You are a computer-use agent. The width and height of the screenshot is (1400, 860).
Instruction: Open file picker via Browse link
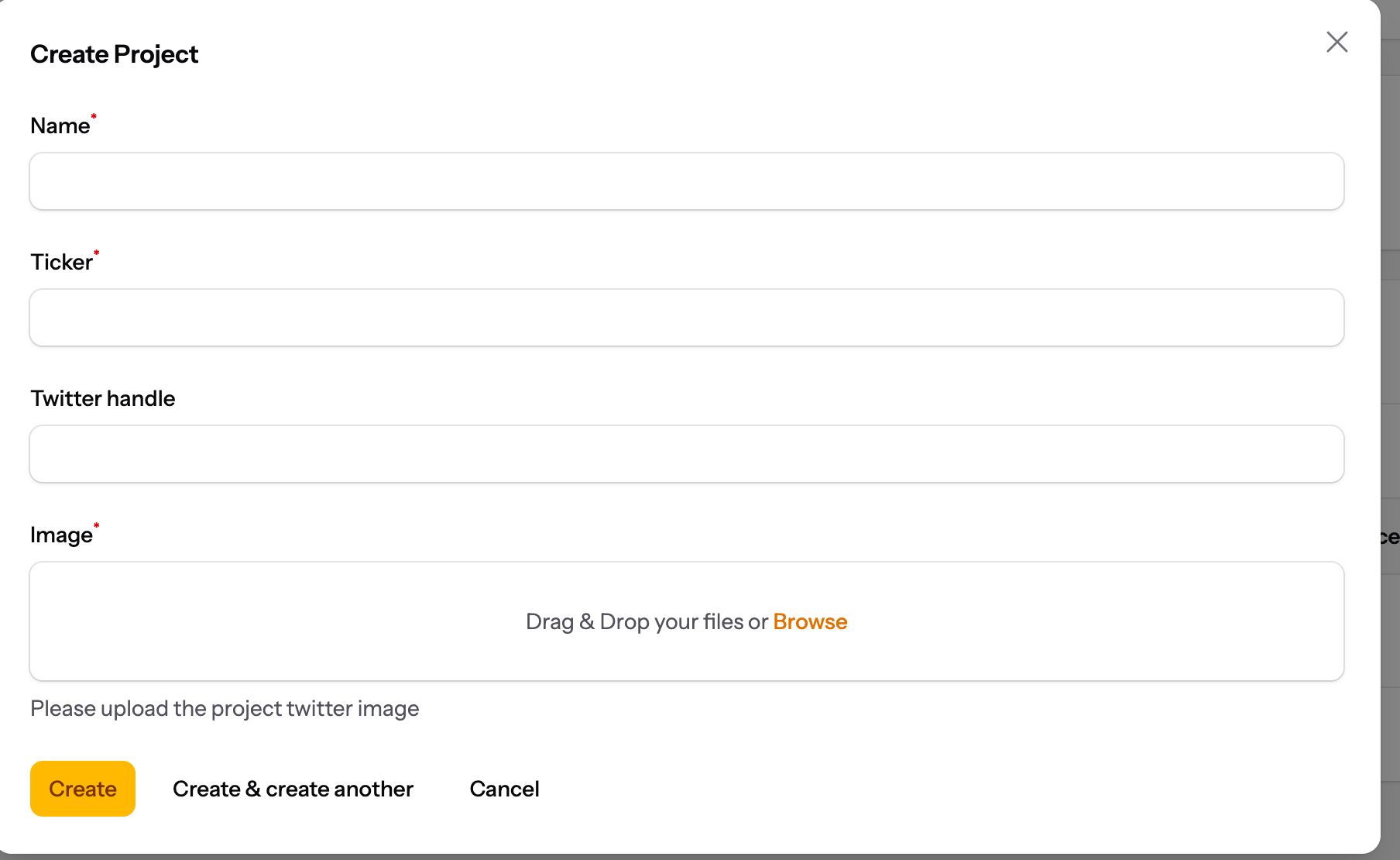click(810, 621)
